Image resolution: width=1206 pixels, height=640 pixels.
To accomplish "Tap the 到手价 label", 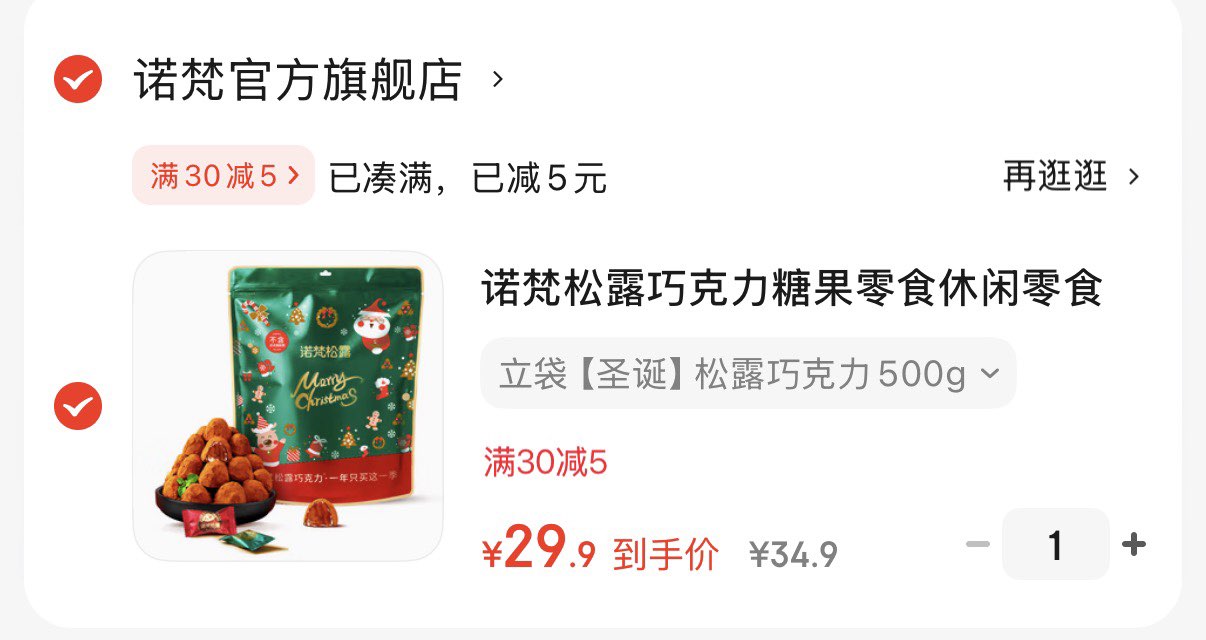I will point(665,553).
